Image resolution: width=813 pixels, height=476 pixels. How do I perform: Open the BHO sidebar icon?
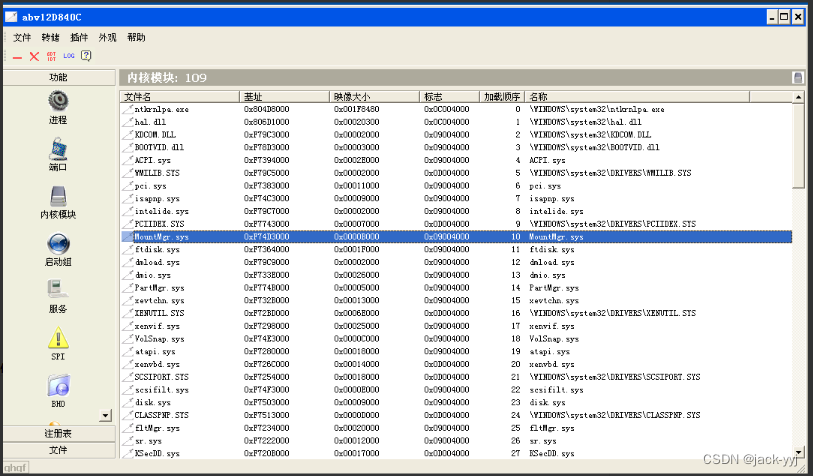pos(58,391)
